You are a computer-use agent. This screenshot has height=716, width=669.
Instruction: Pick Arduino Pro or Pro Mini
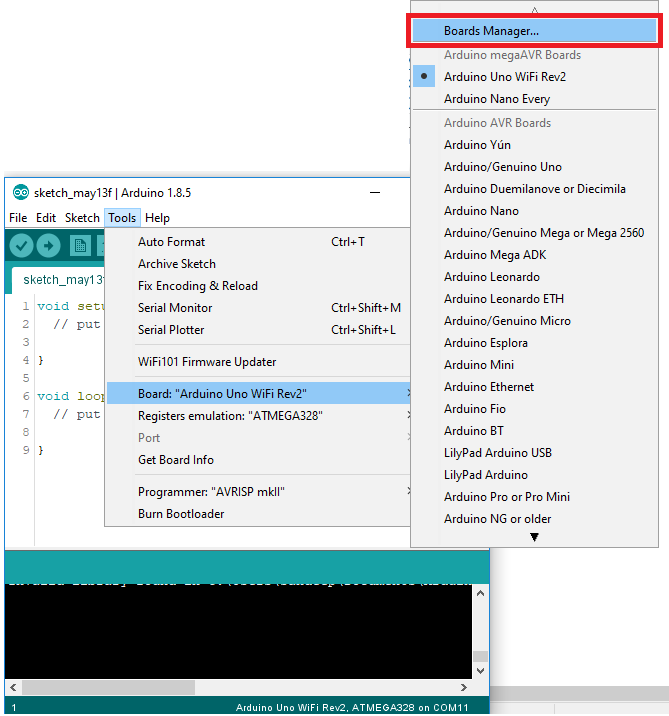pyautogui.click(x=534, y=497)
